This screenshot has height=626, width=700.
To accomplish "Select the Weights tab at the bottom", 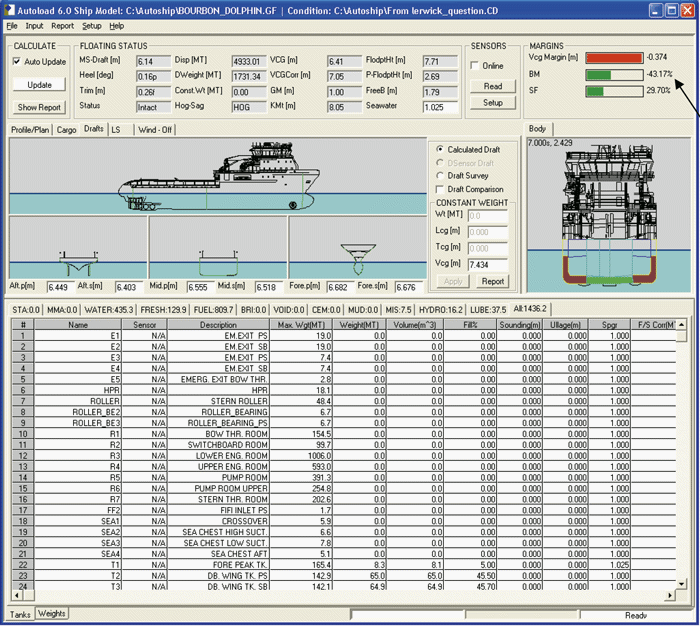I will click(x=52, y=614).
